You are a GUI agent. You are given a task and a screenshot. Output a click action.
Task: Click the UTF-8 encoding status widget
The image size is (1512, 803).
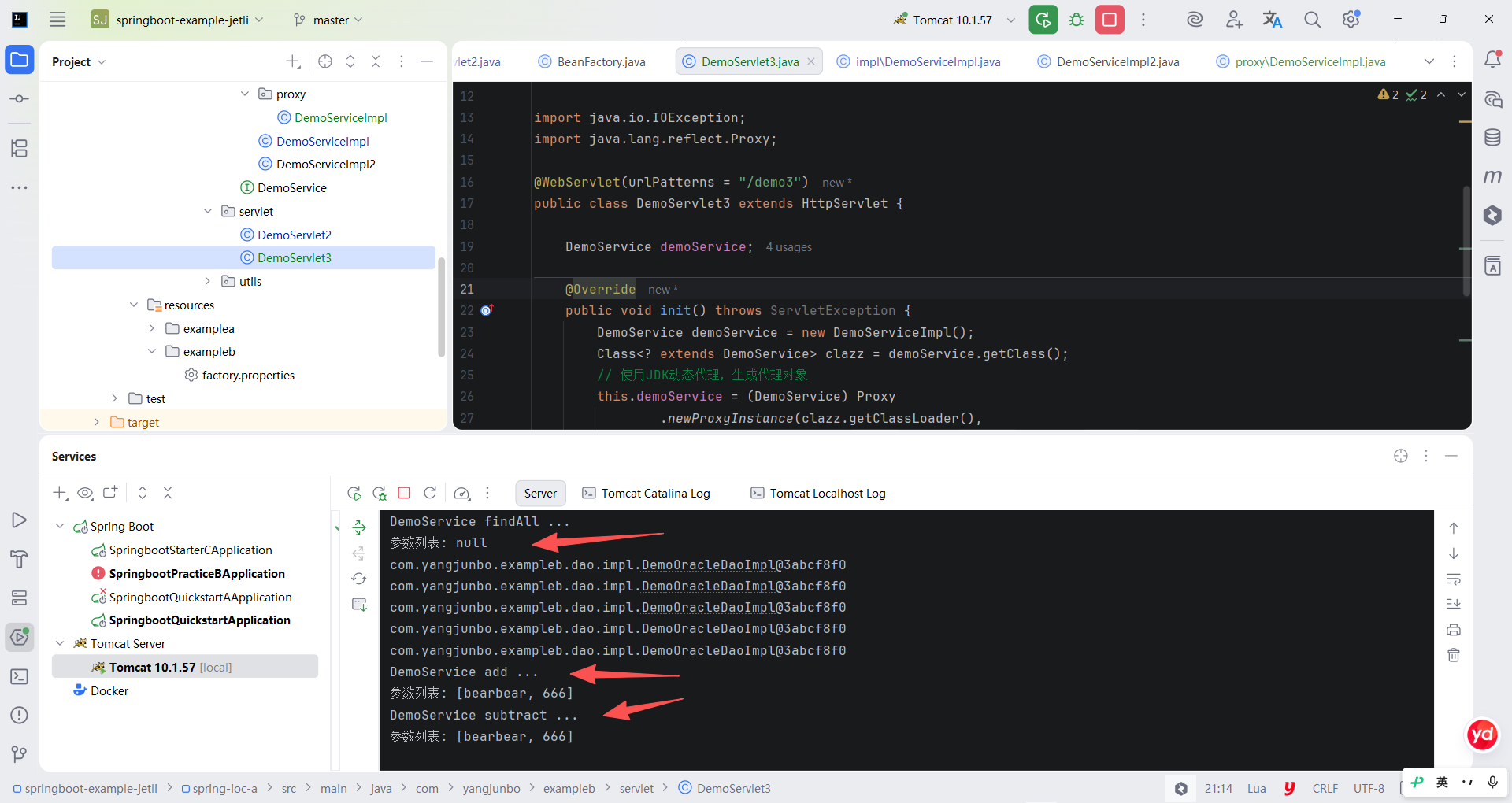tap(1369, 788)
